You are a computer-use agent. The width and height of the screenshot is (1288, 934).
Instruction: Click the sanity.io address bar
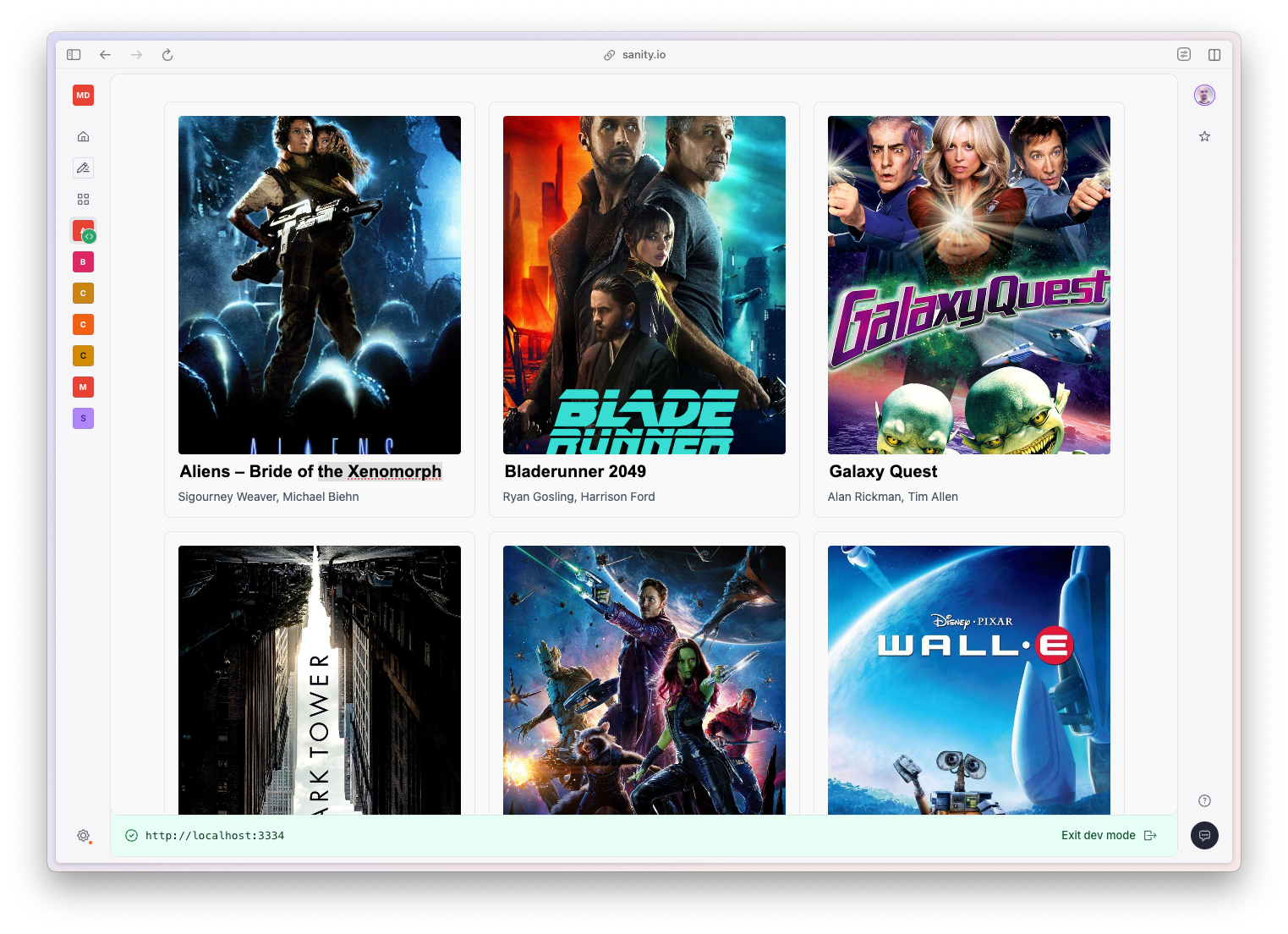coord(635,55)
